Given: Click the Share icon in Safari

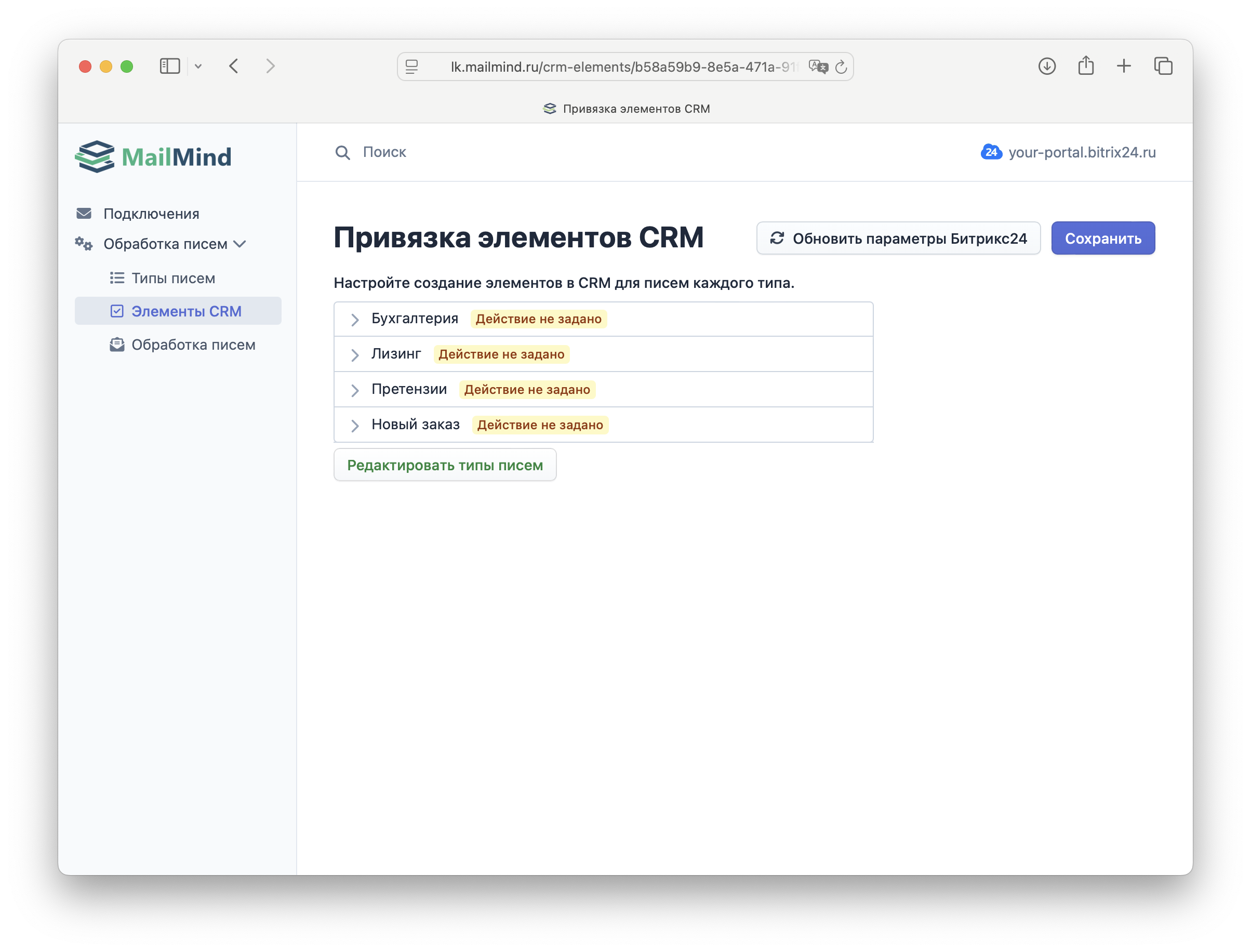Looking at the screenshot, I should tap(1086, 67).
